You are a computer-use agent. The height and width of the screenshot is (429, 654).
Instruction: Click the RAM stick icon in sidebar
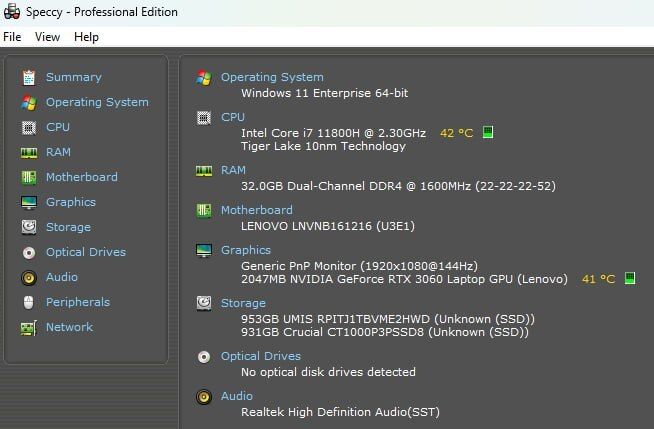[x=29, y=153]
